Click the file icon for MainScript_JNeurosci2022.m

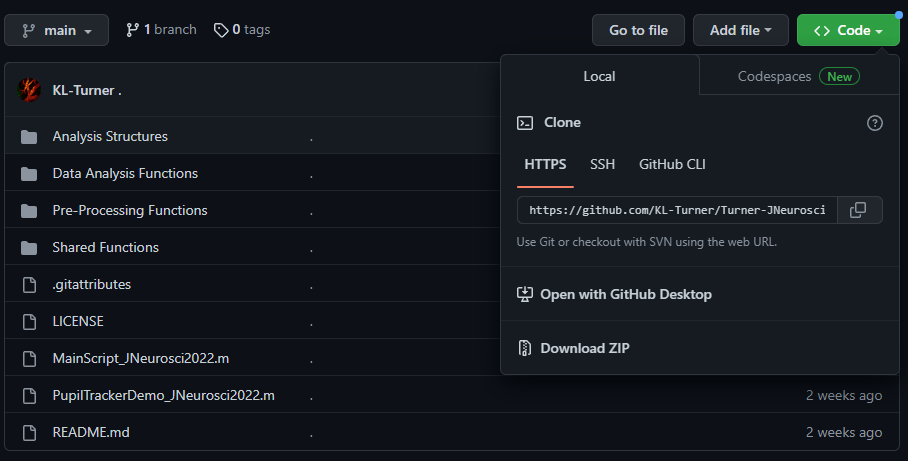point(29,359)
